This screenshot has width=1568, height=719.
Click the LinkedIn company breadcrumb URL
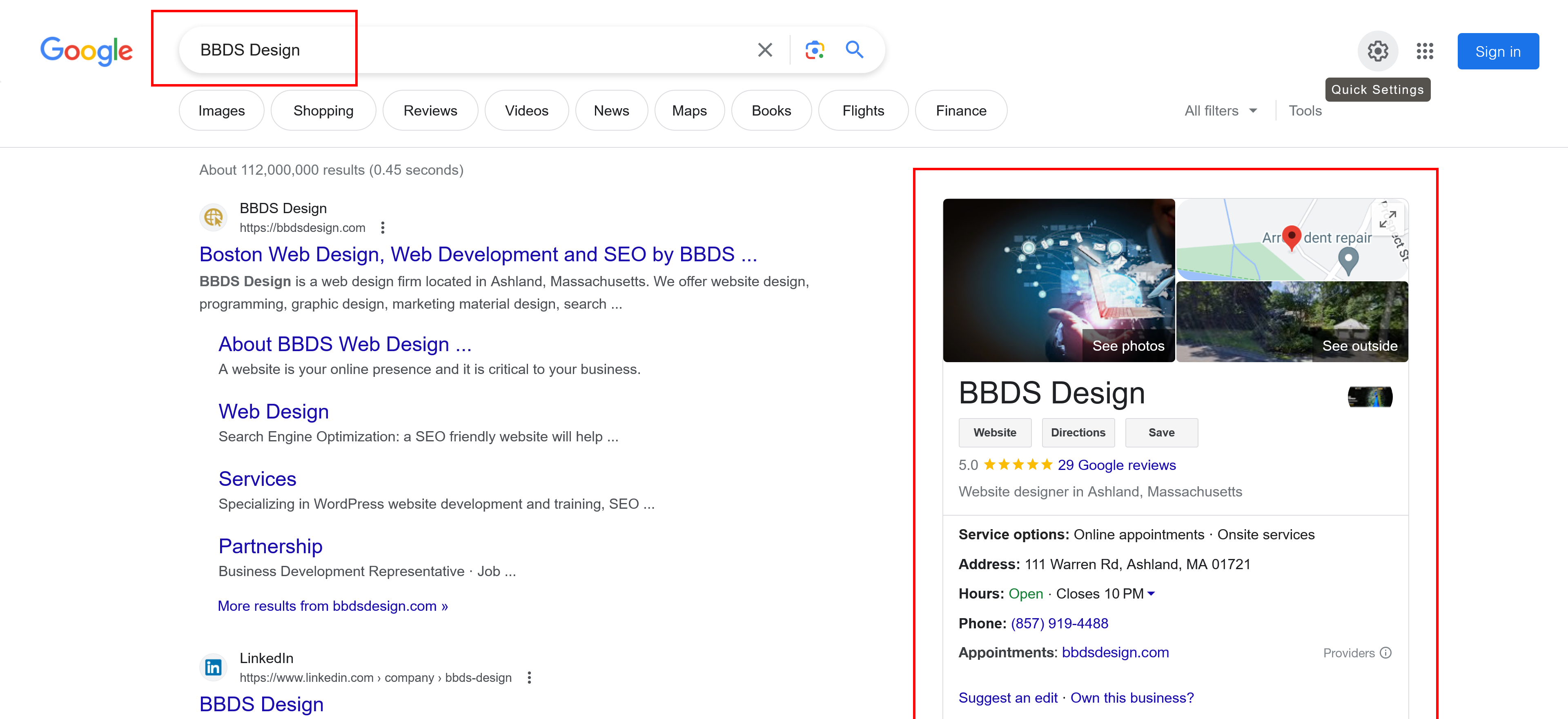coord(375,678)
